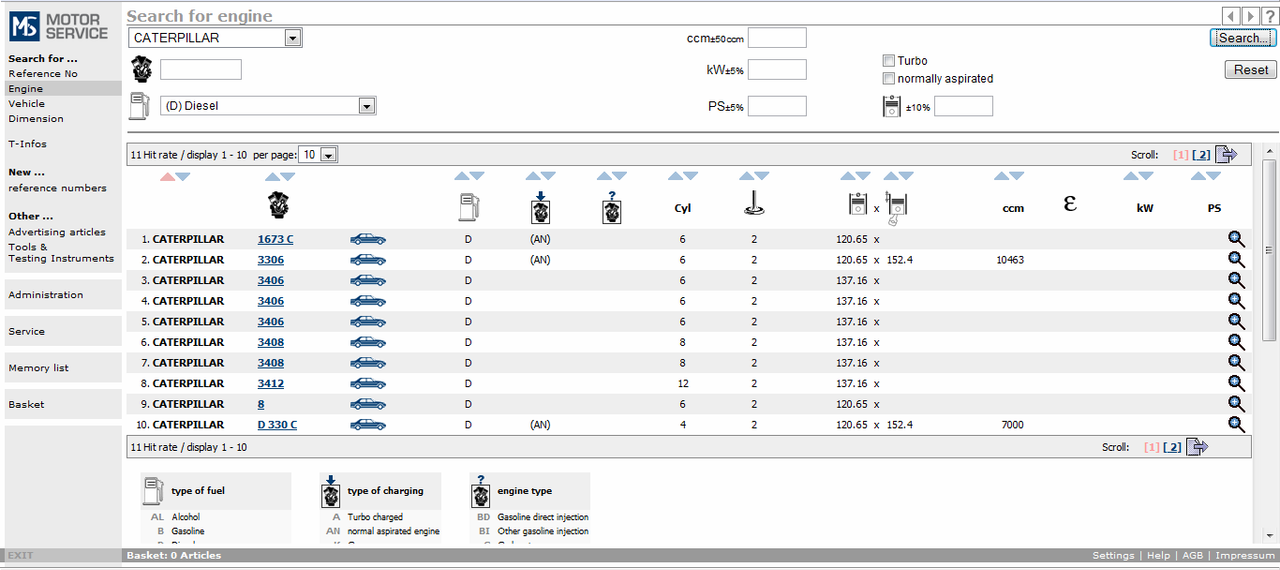
Task: Open Administration in sidebar
Action: click(x=46, y=295)
